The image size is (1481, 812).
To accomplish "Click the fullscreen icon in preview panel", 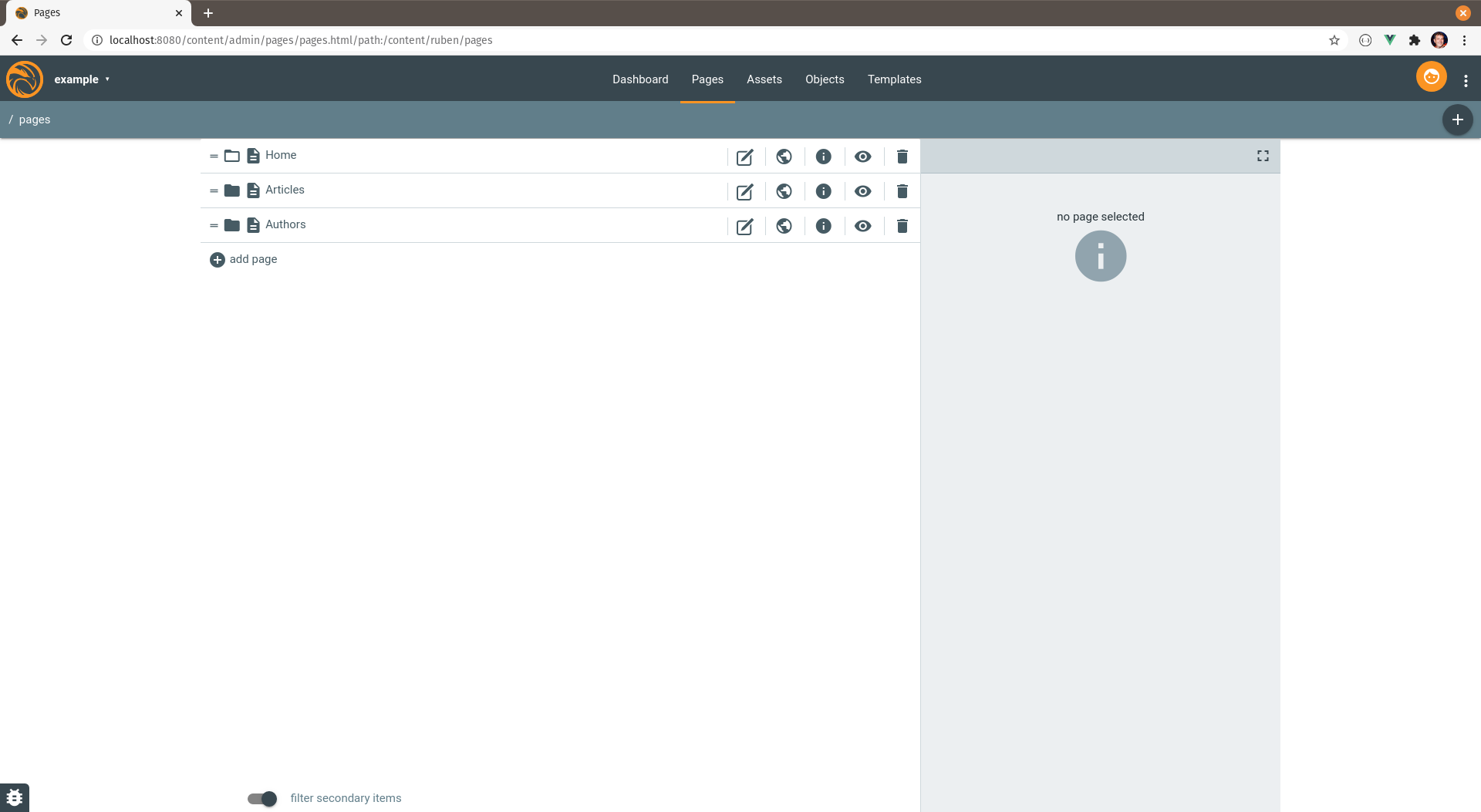I will (x=1263, y=156).
